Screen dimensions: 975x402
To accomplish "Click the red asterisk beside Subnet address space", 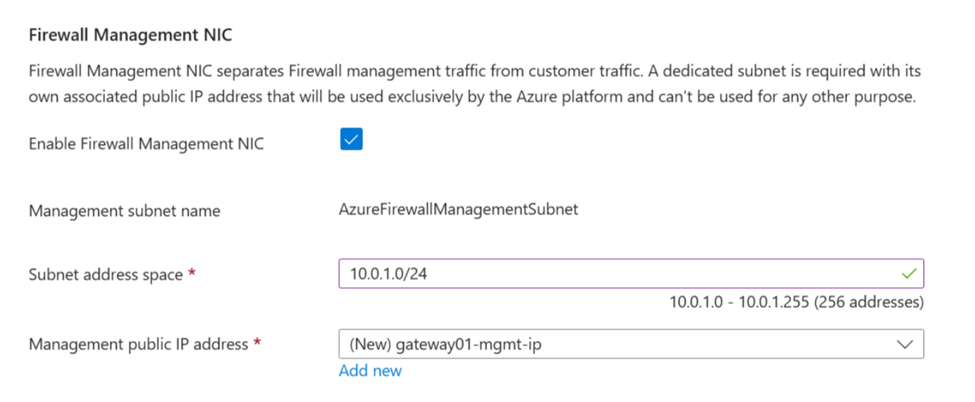I will click(x=192, y=273).
